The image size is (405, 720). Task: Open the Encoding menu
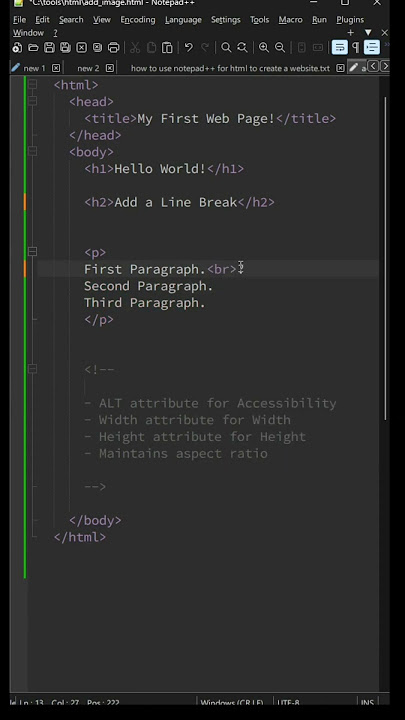pos(138,20)
